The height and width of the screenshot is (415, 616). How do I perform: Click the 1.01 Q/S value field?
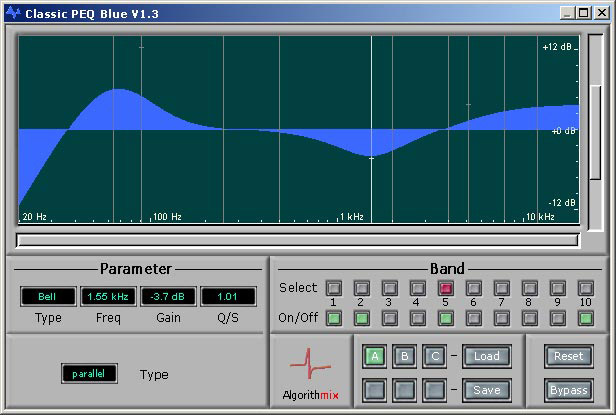(x=228, y=297)
